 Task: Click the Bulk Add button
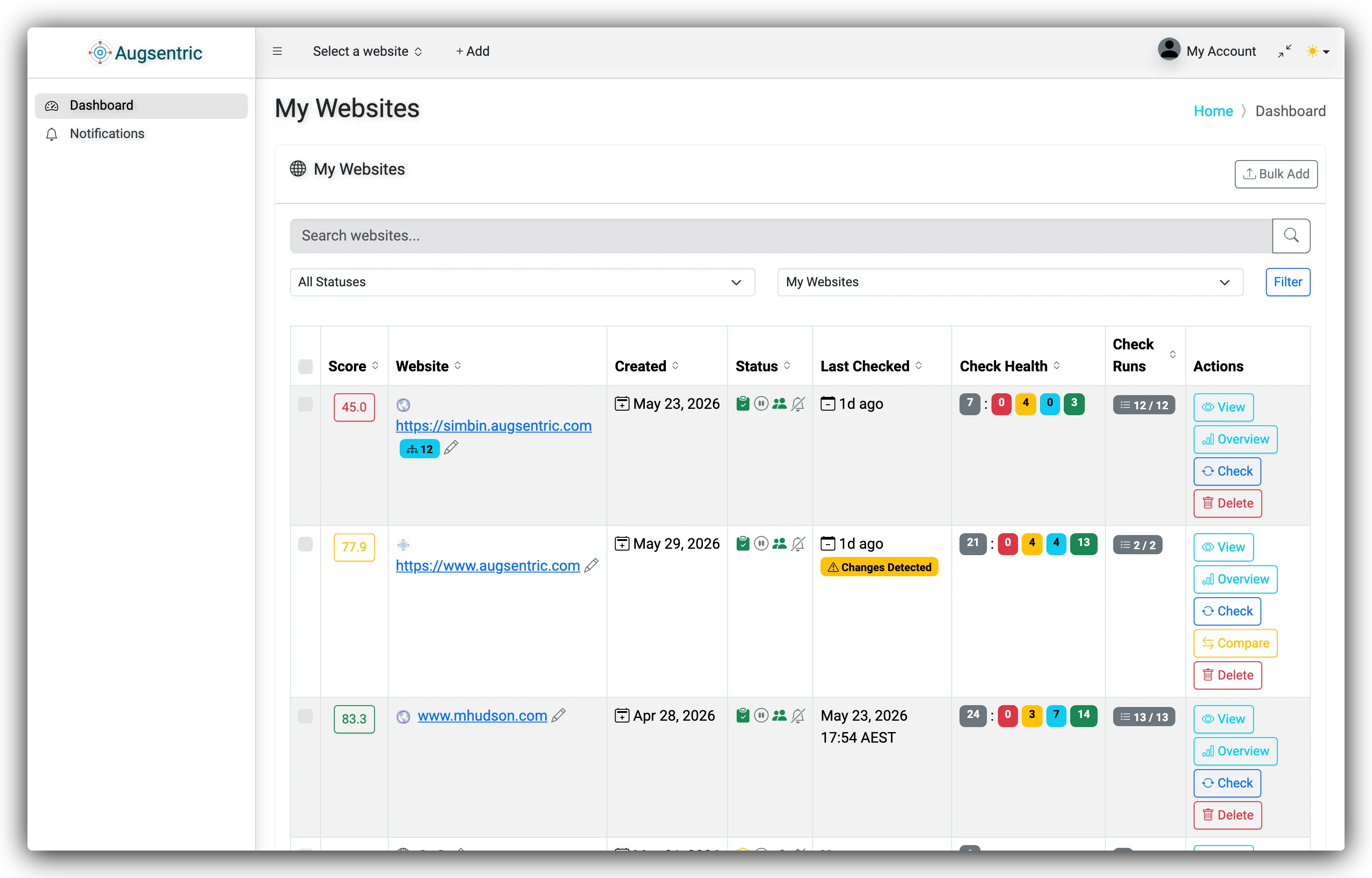point(1276,174)
